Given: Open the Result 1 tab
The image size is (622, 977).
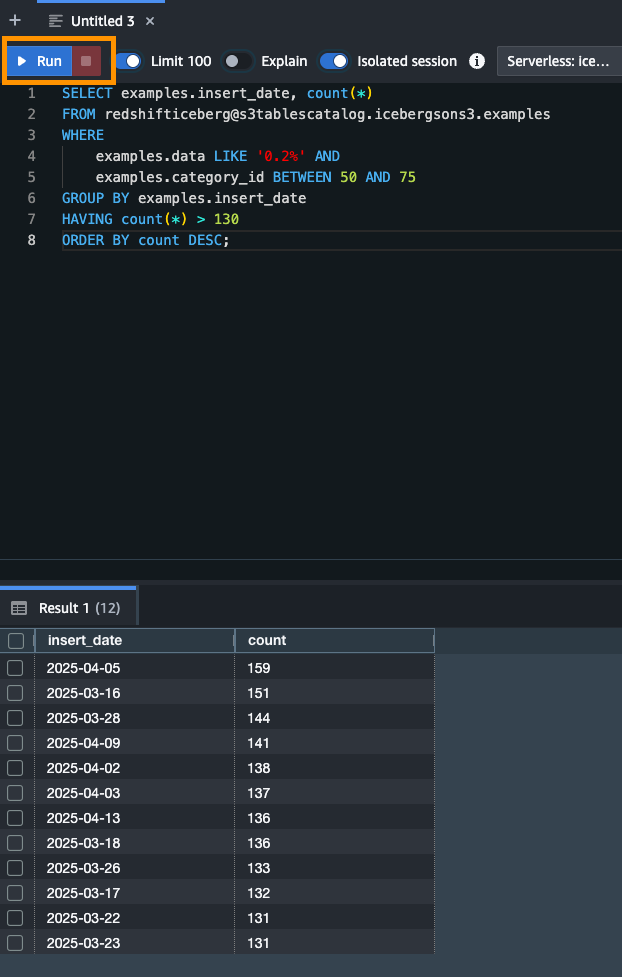Looking at the screenshot, I should [69, 608].
